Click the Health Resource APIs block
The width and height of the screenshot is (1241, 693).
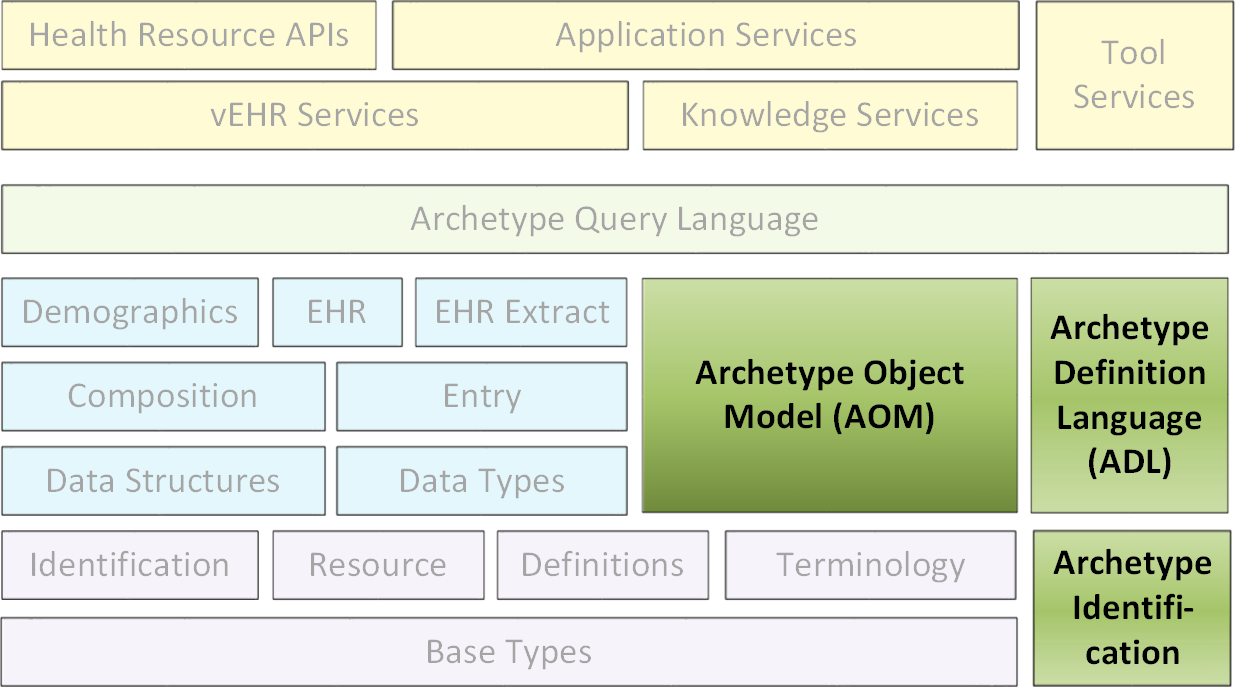coord(189,35)
